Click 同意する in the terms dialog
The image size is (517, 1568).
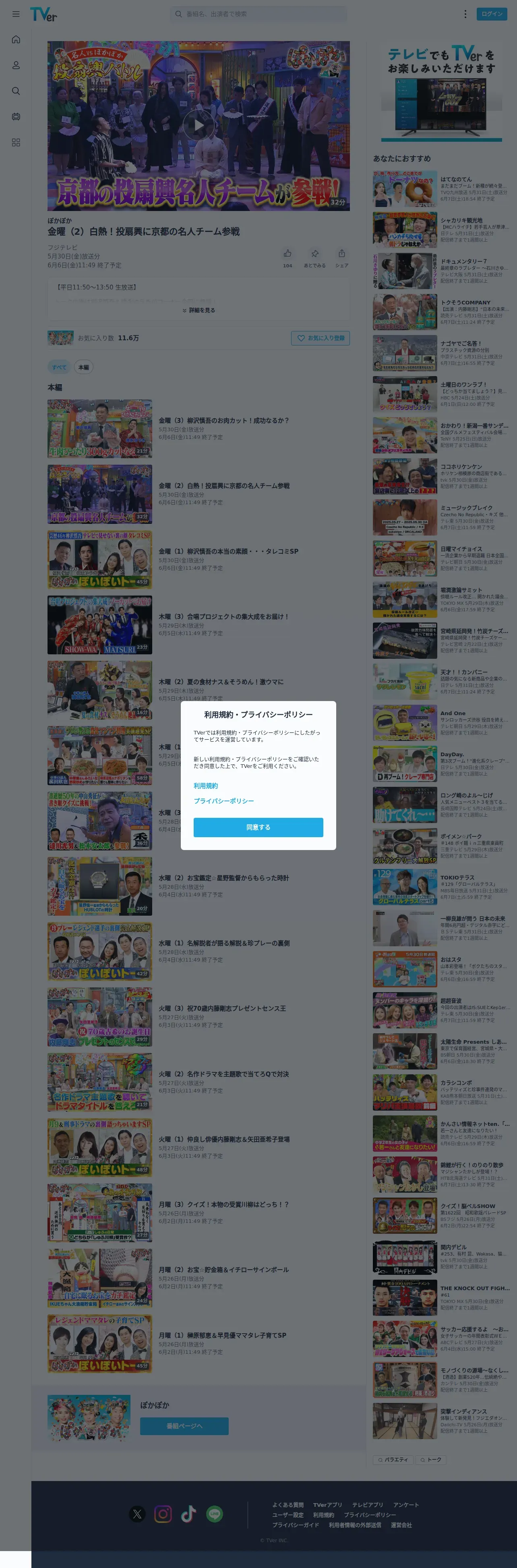[x=258, y=827]
